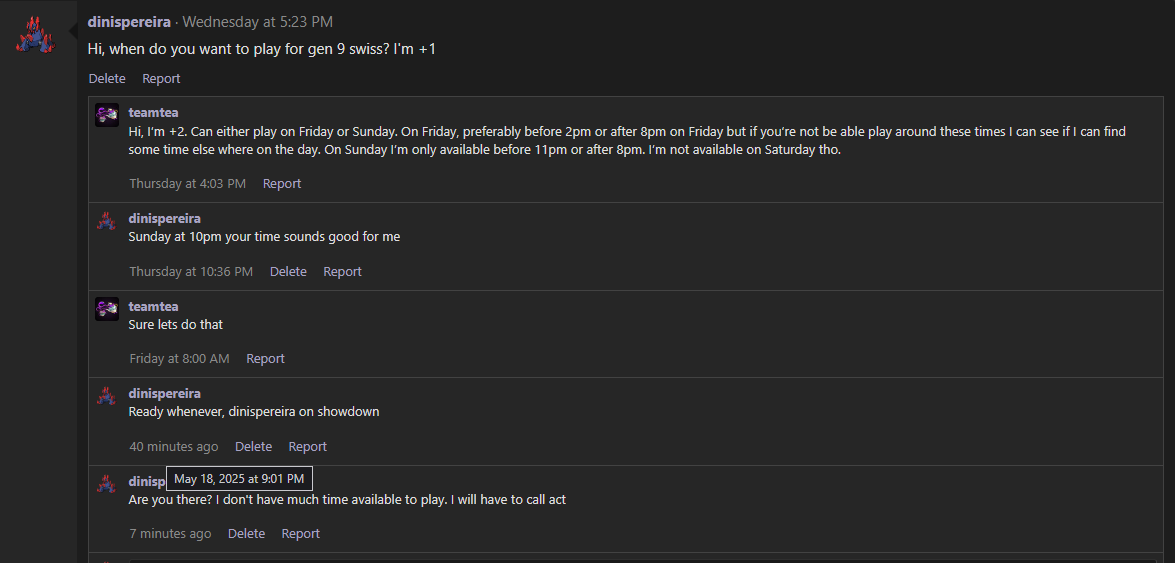The image size is (1175, 563).
Task: Click the 'Wednesday at 5:23 PM' timestamp
Action: [x=258, y=22]
